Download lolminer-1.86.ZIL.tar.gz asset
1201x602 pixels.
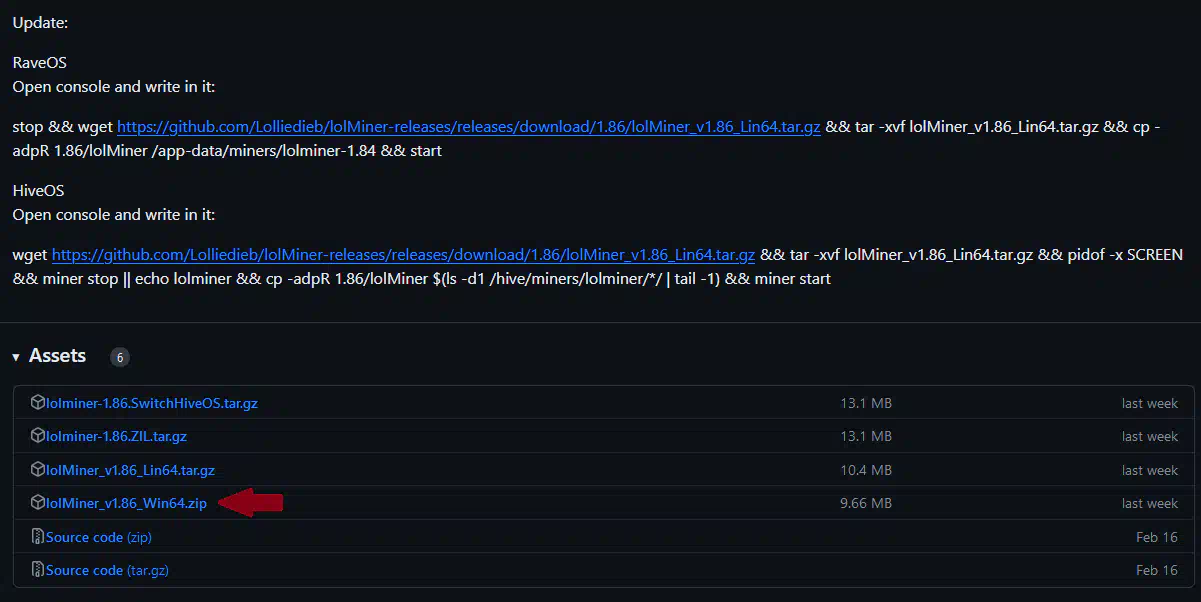point(116,437)
